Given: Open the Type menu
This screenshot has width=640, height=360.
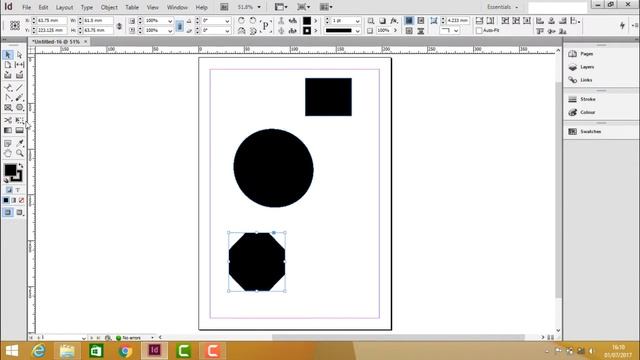Looking at the screenshot, I should coord(87,7).
